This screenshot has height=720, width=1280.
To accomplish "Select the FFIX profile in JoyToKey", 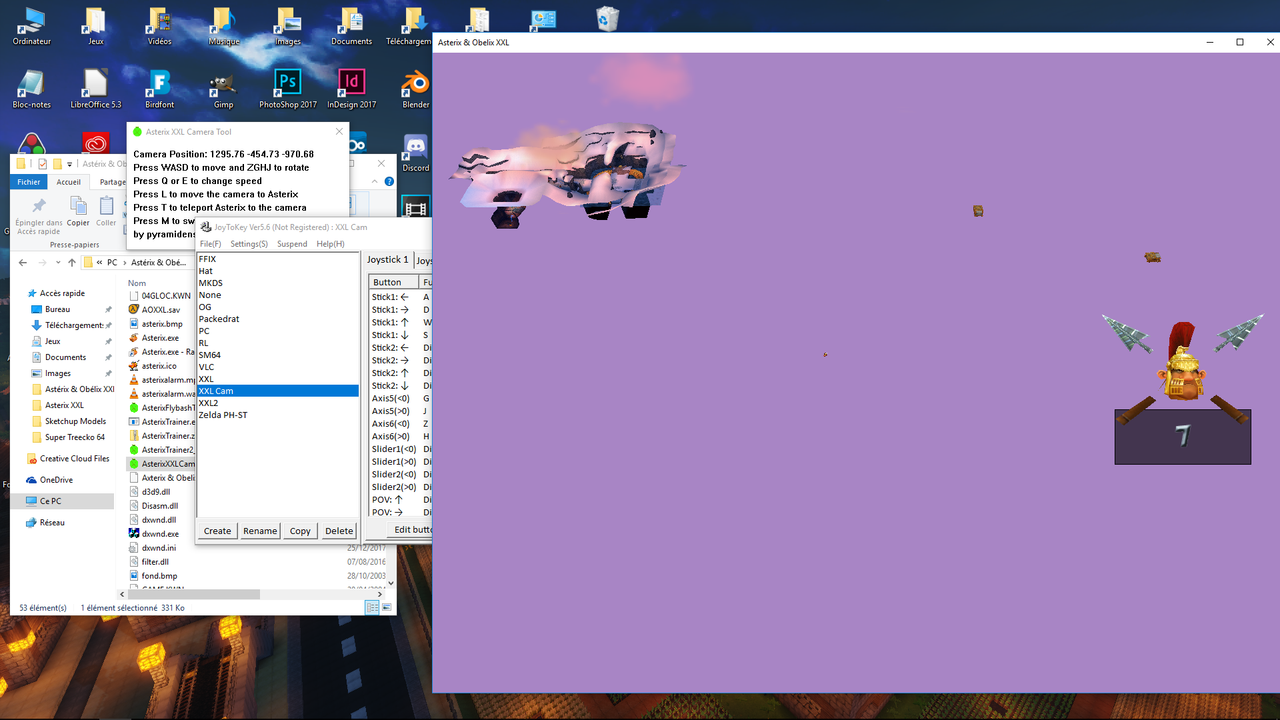I will pyautogui.click(x=277, y=259).
